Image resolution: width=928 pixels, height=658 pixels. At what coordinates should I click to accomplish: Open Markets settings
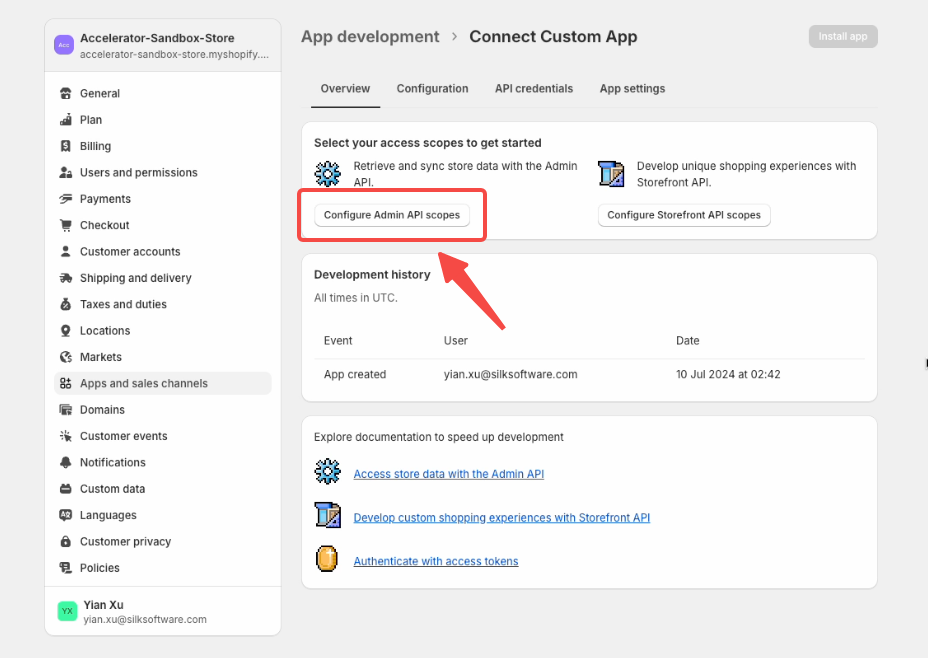163,357
